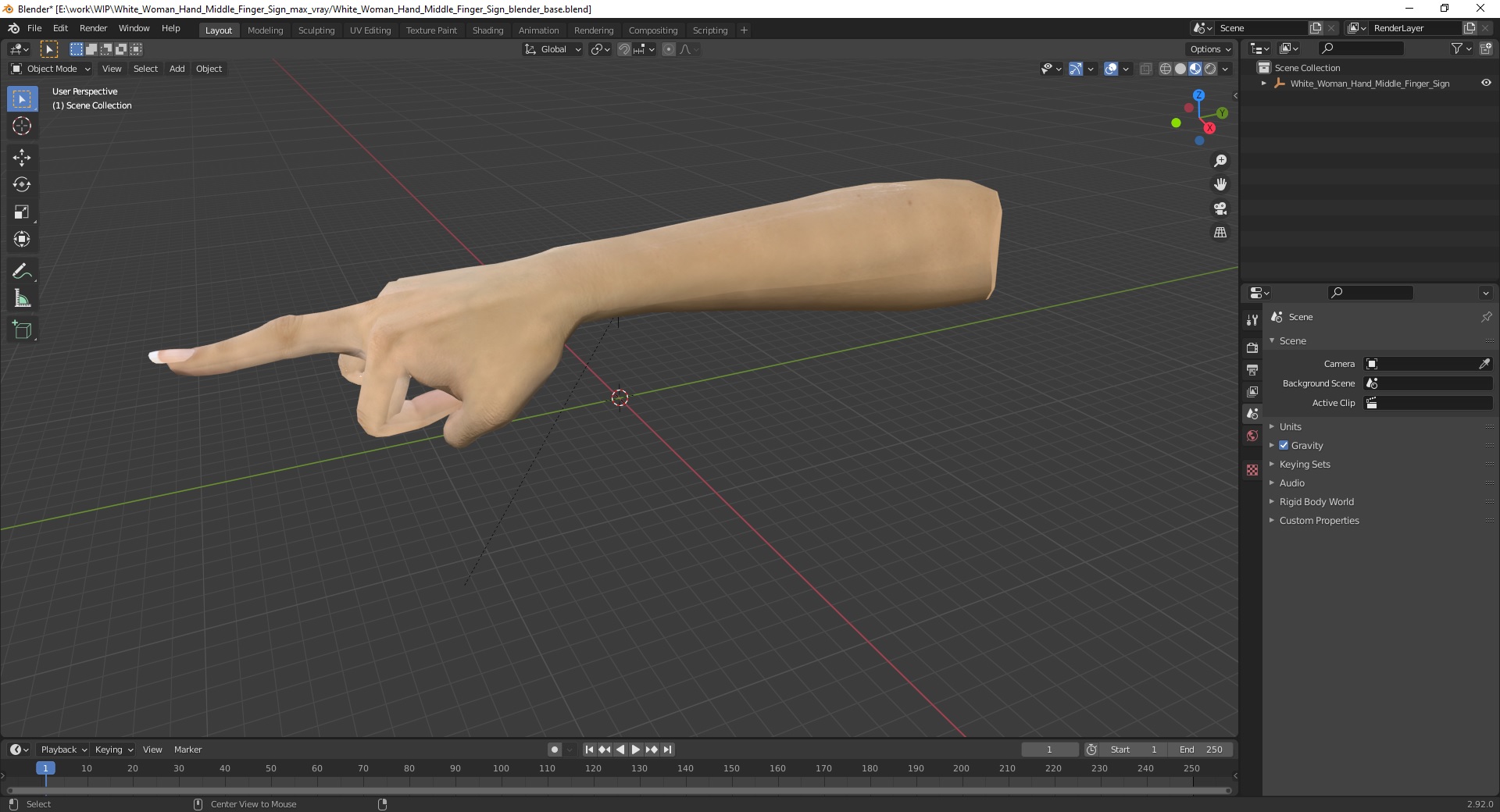The image size is (1500, 812).
Task: Open the viewport Options dropdown
Action: pos(1210,49)
